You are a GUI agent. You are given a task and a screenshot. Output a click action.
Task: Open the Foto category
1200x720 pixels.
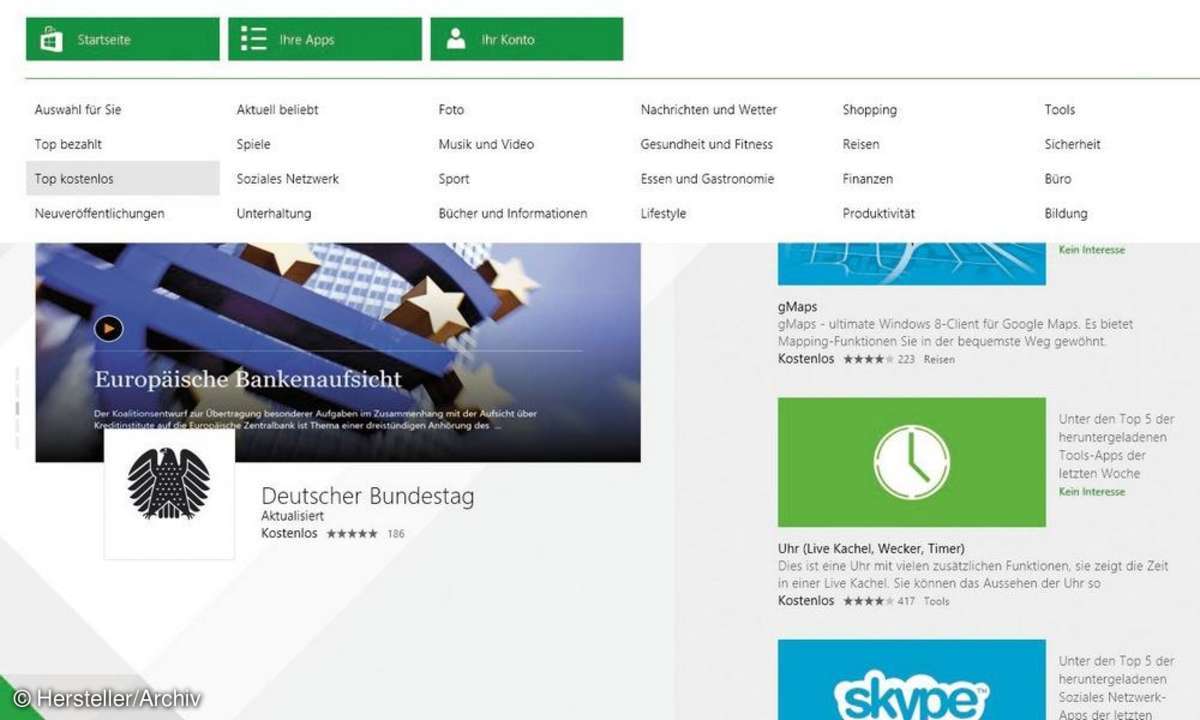(x=451, y=110)
